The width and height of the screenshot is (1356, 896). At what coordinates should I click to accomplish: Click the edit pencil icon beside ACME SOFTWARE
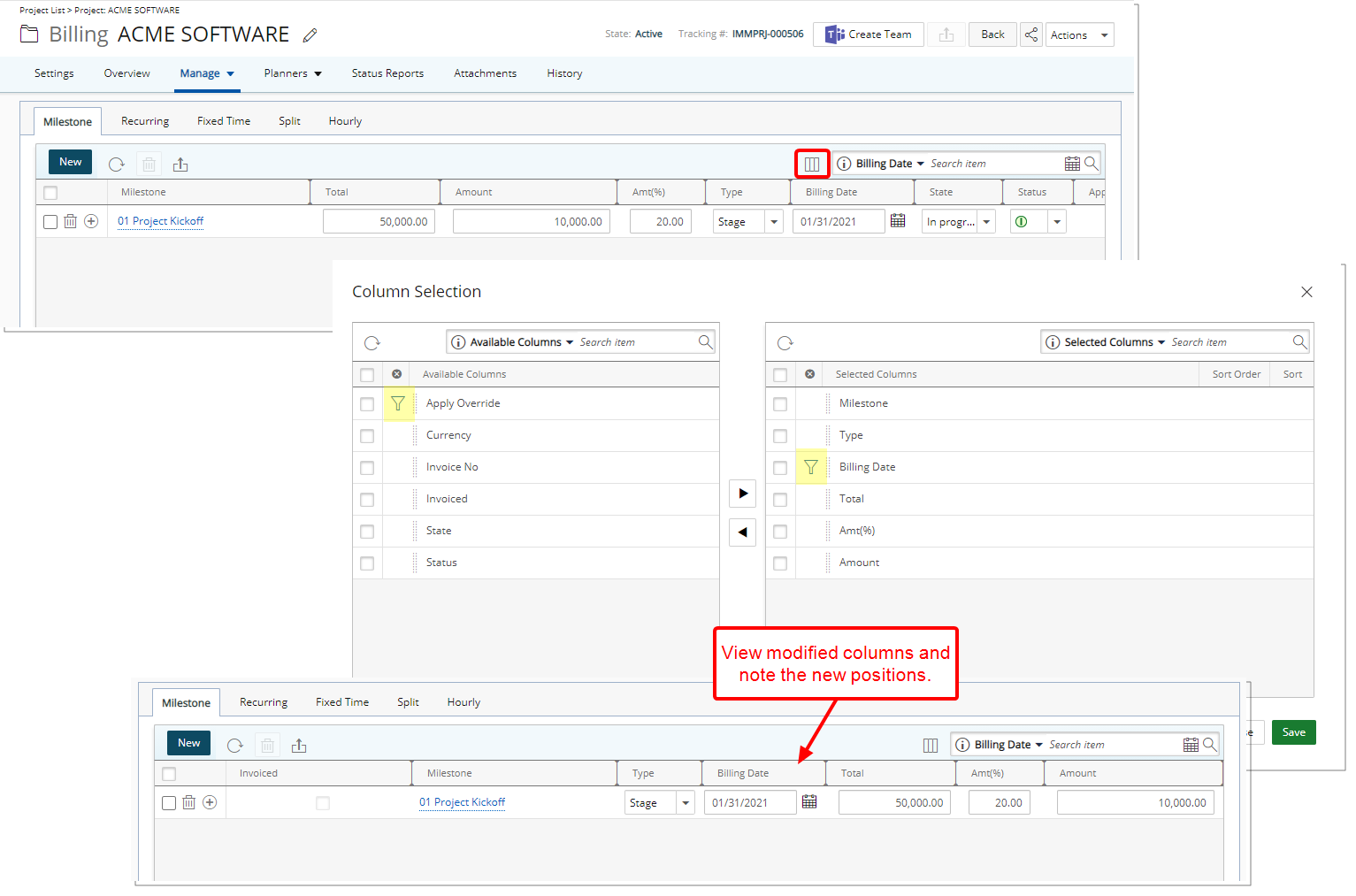(310, 35)
